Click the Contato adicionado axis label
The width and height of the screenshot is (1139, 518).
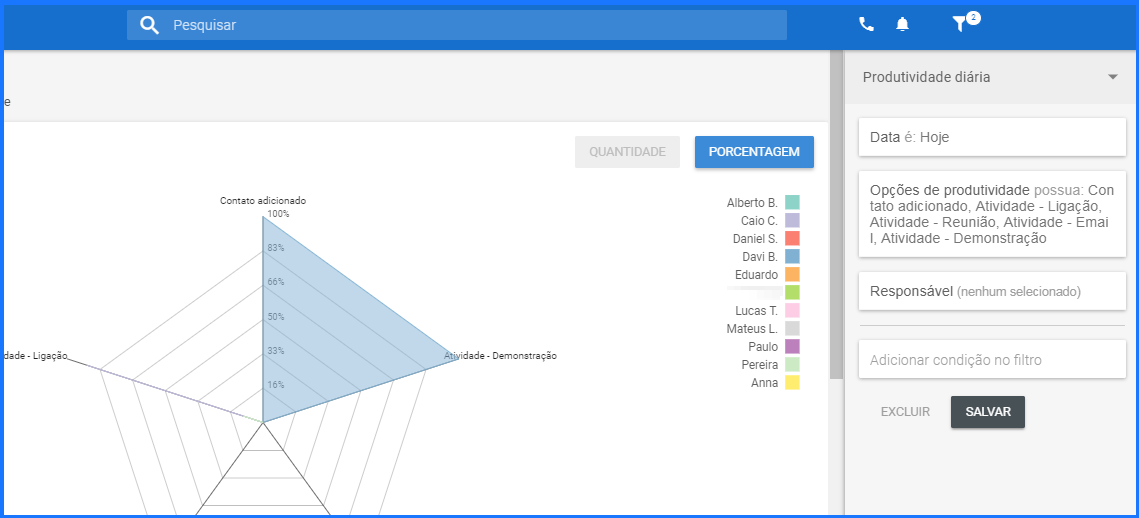coord(263,201)
